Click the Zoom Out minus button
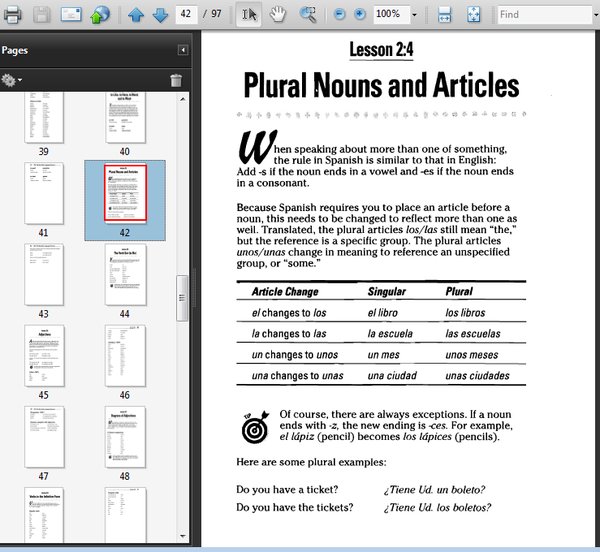The width and height of the screenshot is (600, 552). coord(339,15)
